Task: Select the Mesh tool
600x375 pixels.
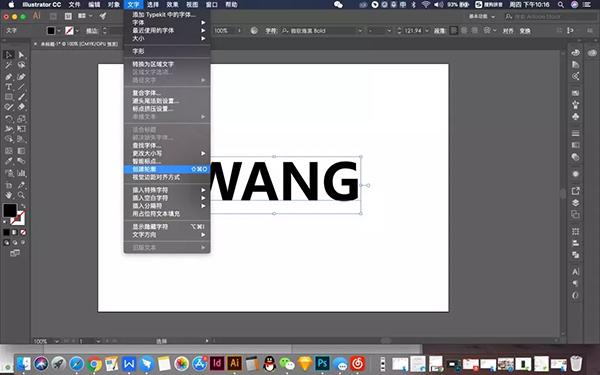Action: (x=9, y=151)
